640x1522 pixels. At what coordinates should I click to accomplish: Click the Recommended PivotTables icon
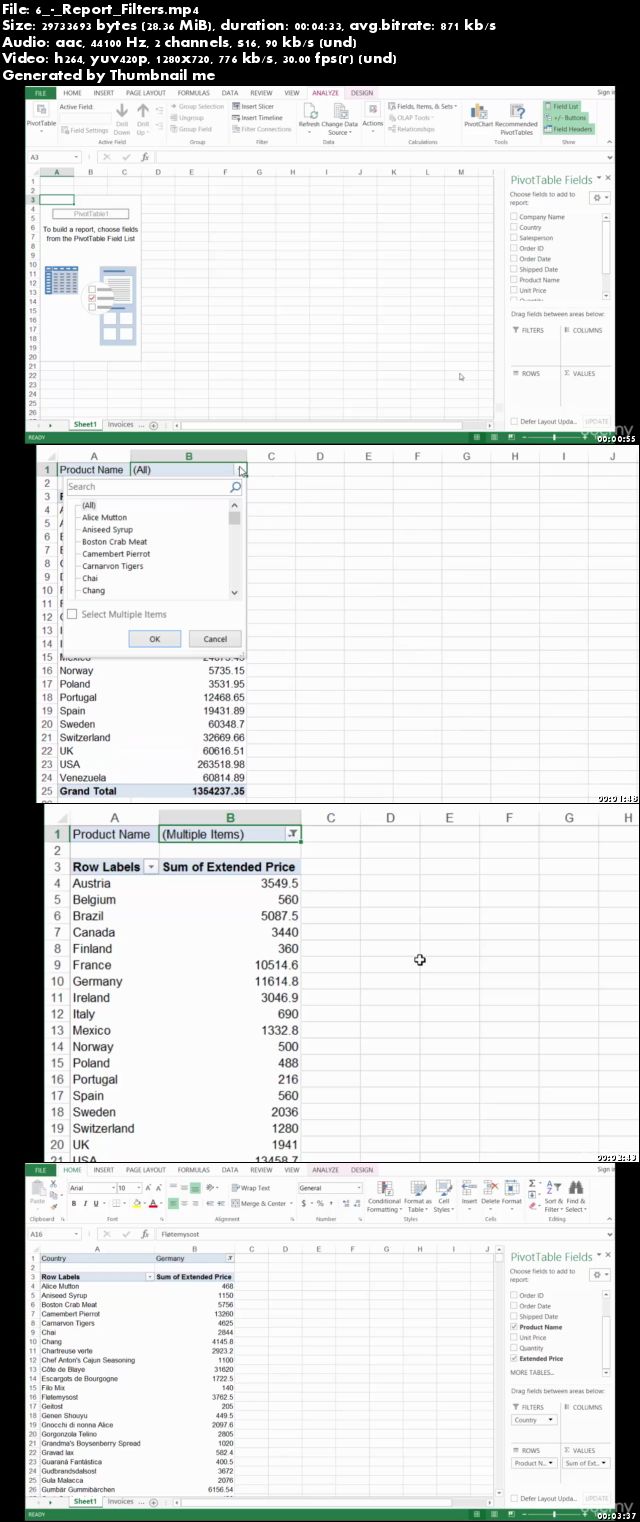(x=517, y=111)
